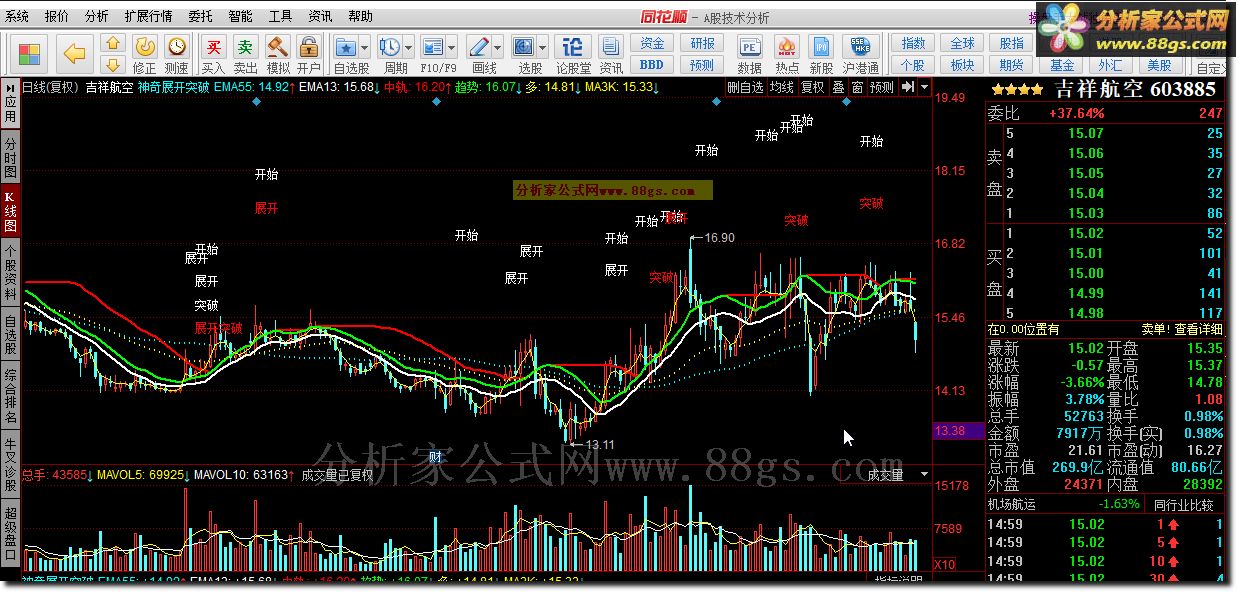Open the 委托 menu
This screenshot has height=592, width=1238.
(201, 17)
